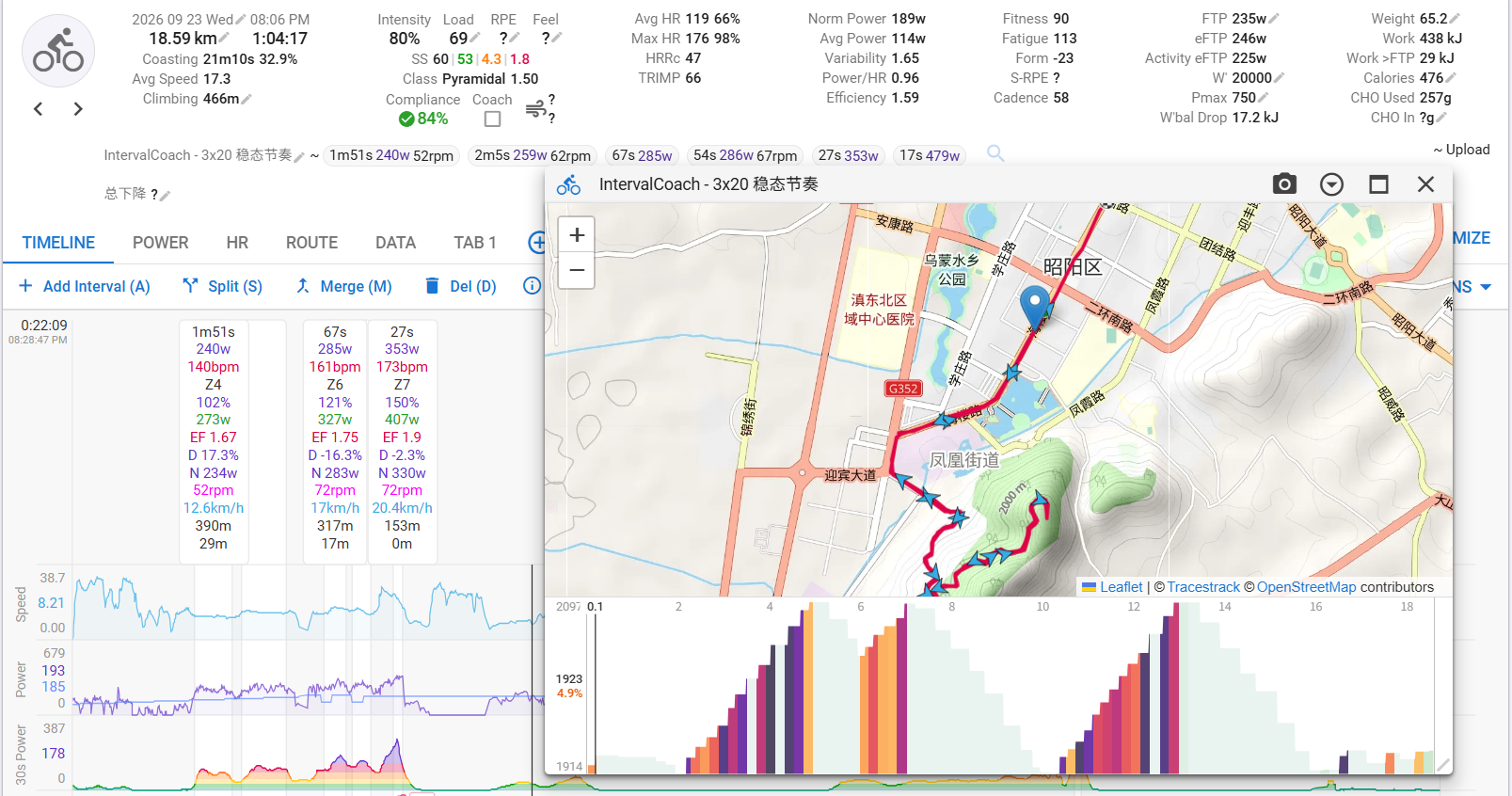Click the cycling activity type icon

pyautogui.click(x=58, y=51)
